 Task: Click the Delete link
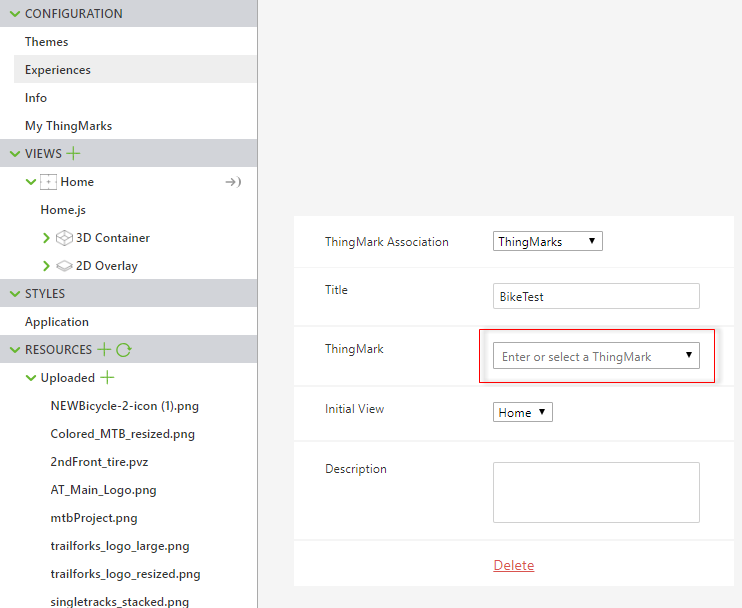(x=513, y=565)
